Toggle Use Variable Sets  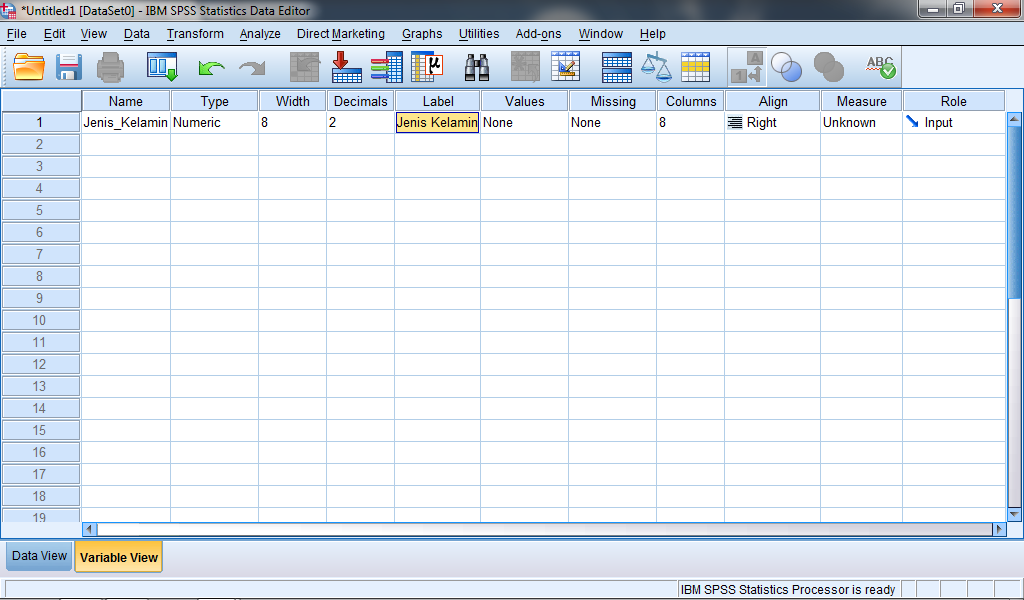click(x=783, y=66)
